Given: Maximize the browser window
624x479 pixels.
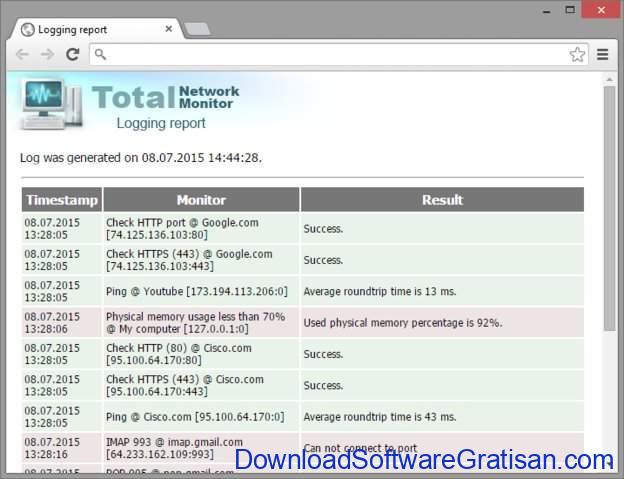Looking at the screenshot, I should tap(570, 10).
